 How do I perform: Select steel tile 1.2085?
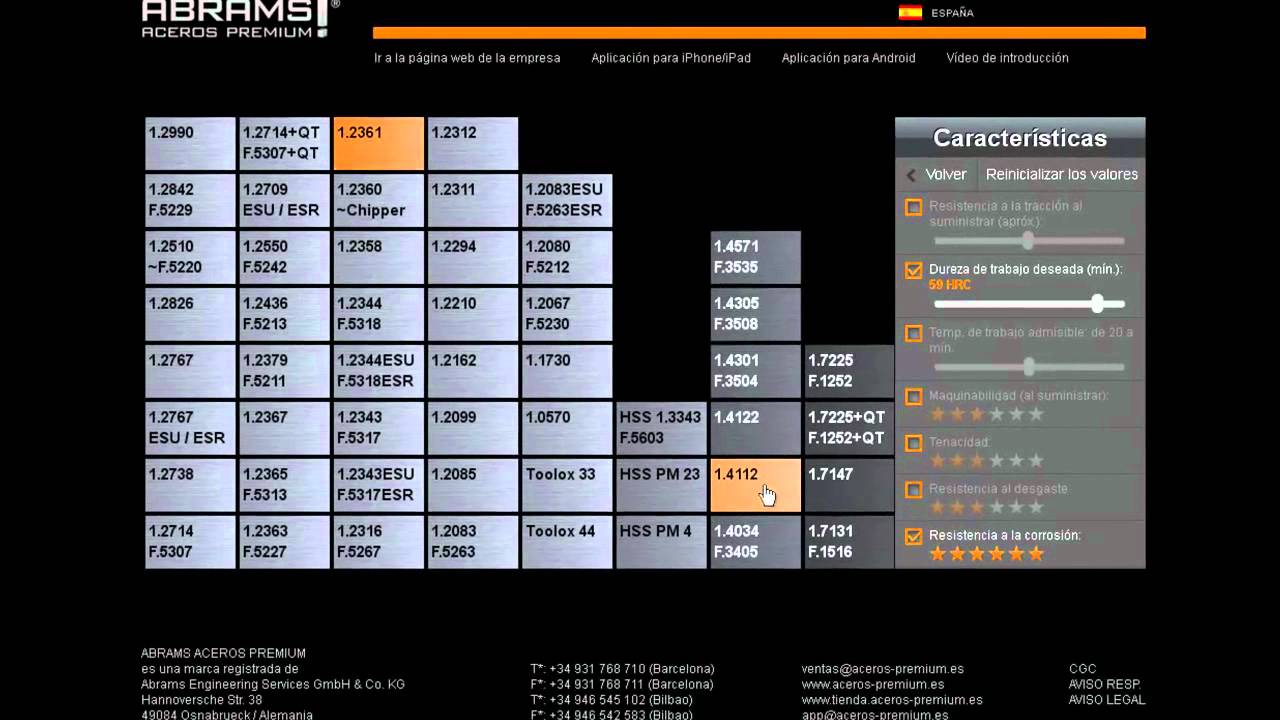[x=473, y=485]
